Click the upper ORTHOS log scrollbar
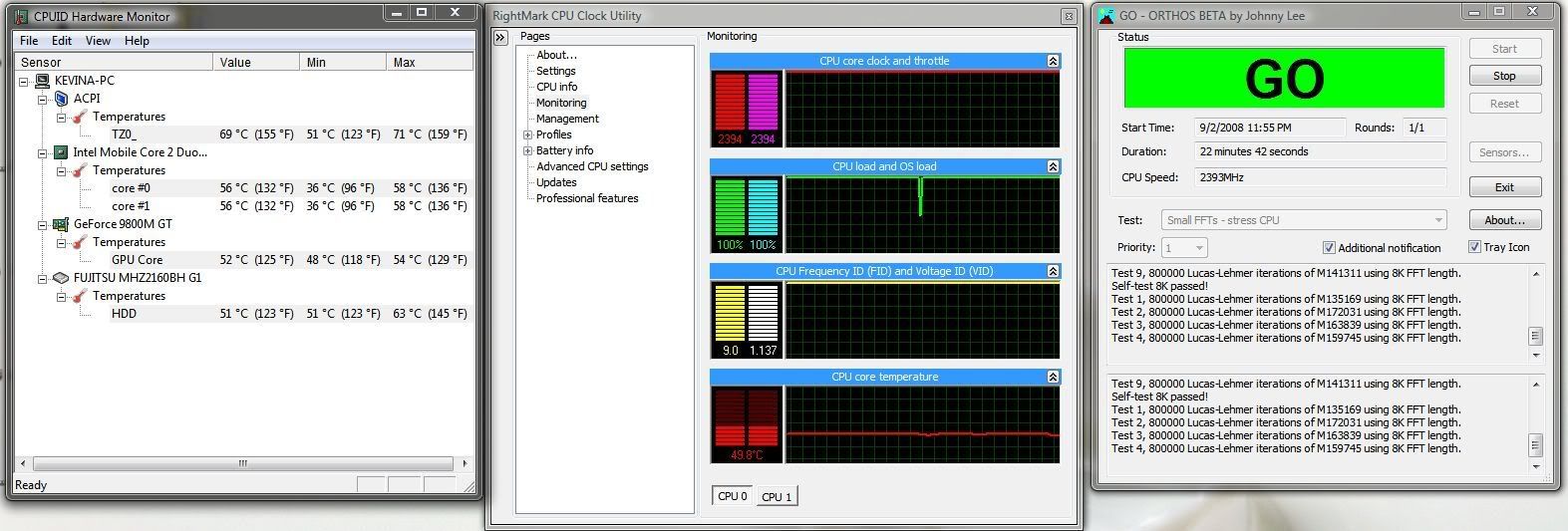This screenshot has height=531, width=1568. point(1536,314)
